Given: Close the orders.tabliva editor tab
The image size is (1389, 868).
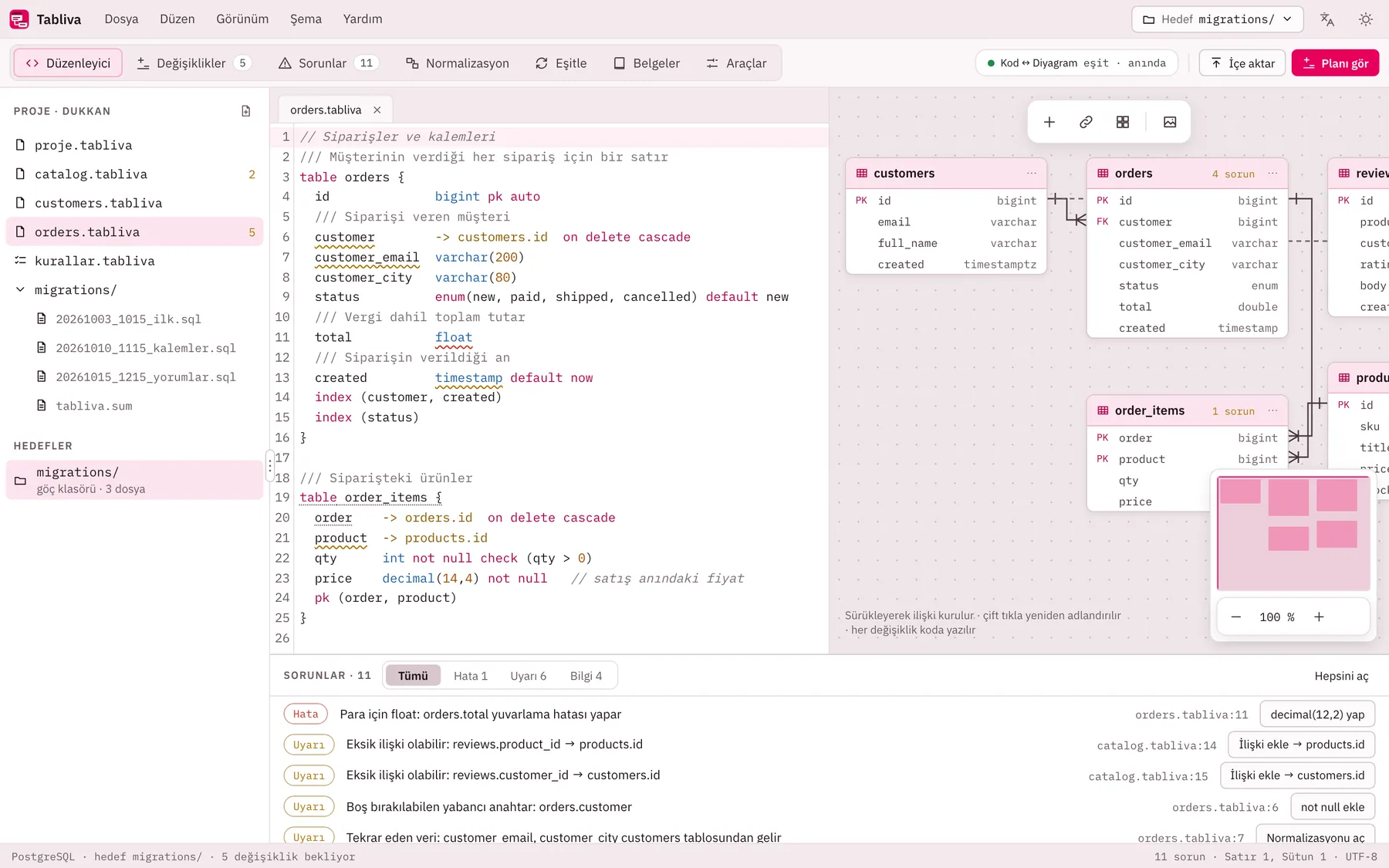Looking at the screenshot, I should 377,110.
